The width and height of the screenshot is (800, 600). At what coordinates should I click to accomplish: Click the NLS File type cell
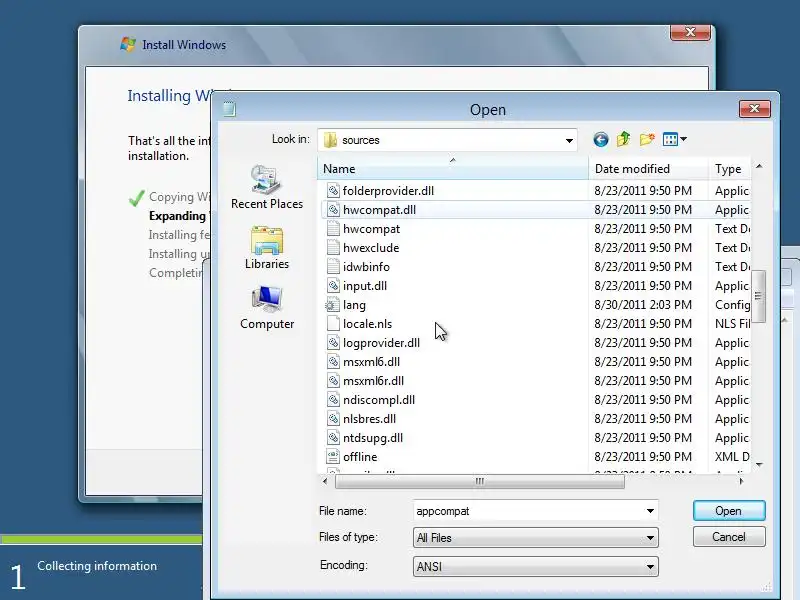tap(732, 324)
